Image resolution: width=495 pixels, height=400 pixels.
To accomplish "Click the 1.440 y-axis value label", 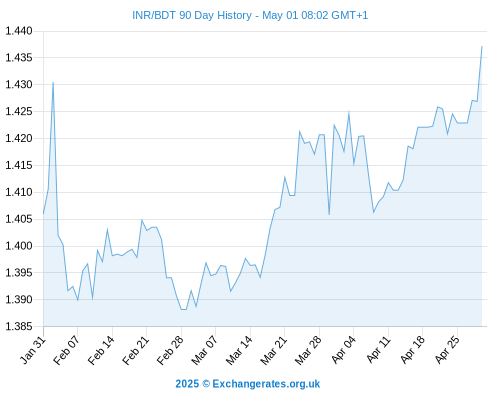I will point(19,31).
